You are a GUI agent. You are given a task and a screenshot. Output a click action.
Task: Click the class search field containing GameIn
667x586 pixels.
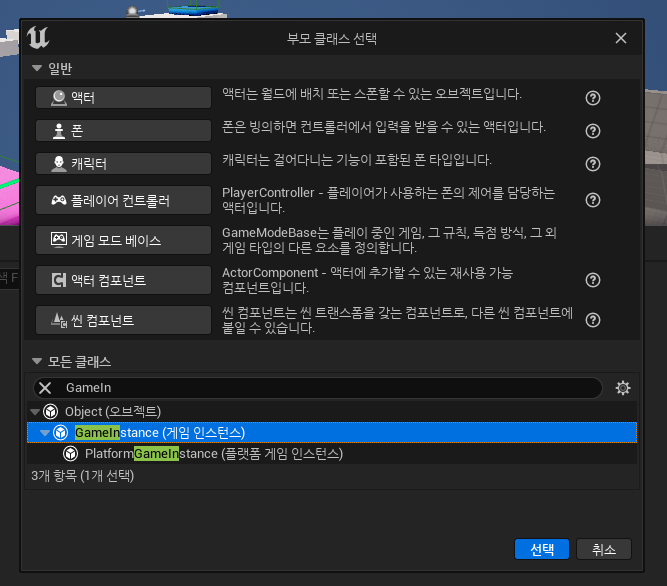click(x=318, y=388)
